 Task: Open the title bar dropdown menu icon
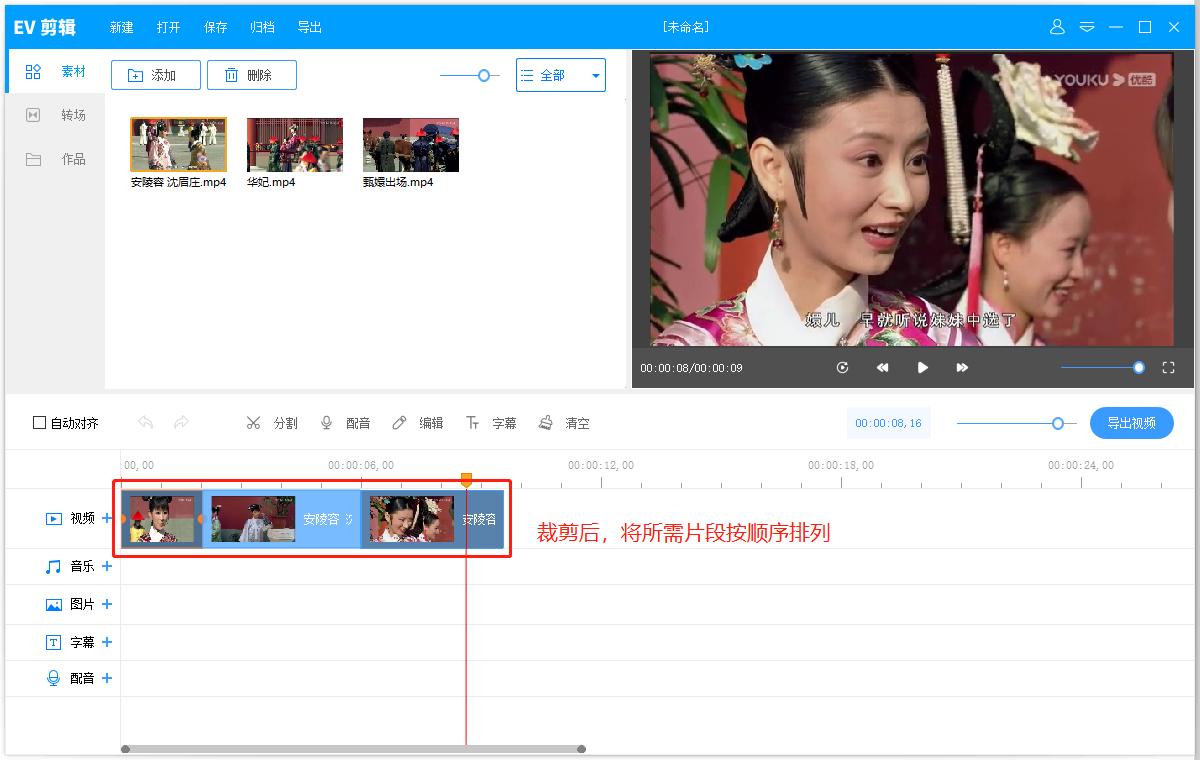click(x=1087, y=27)
